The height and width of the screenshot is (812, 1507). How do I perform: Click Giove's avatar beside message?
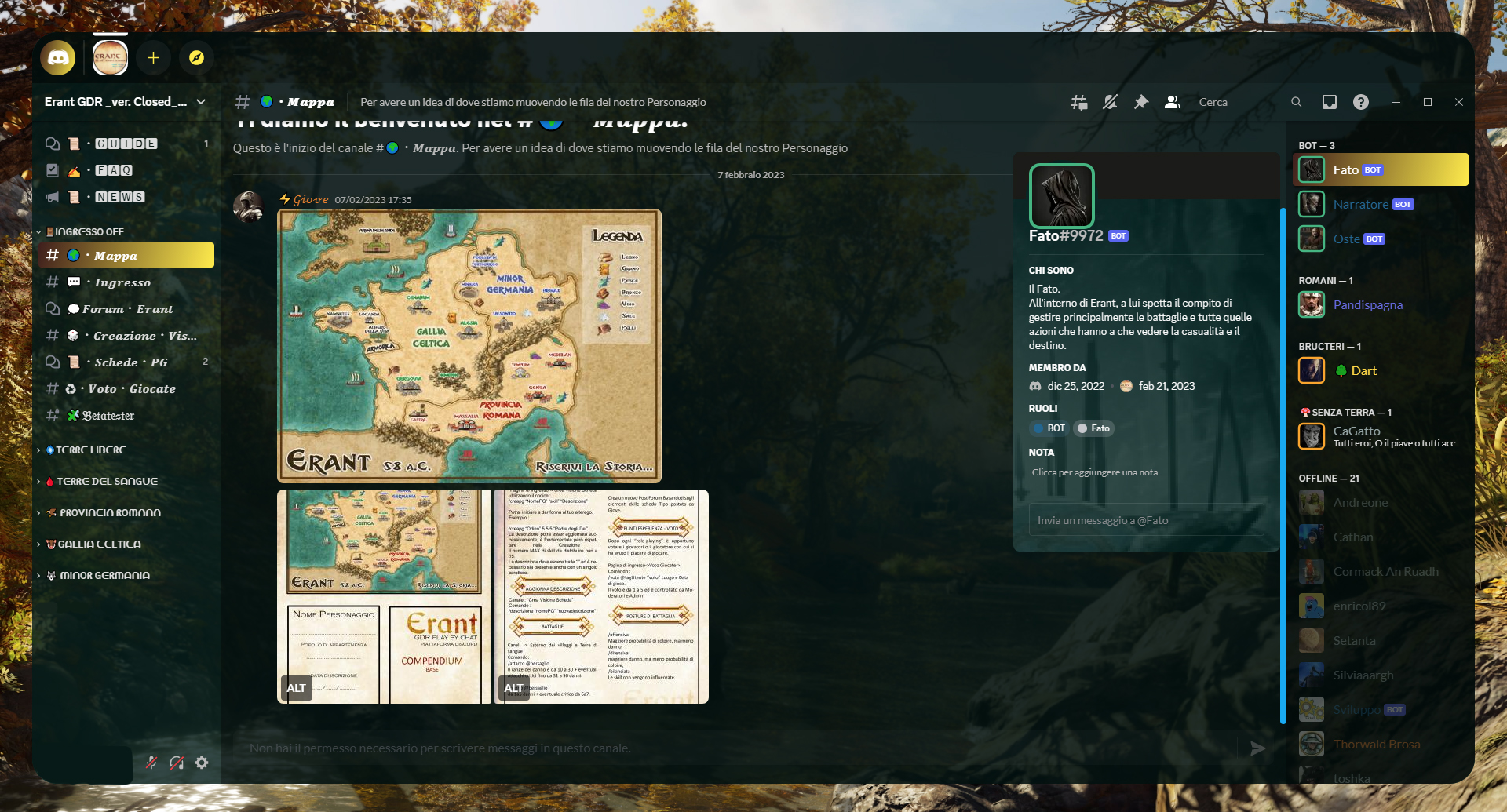click(x=249, y=206)
